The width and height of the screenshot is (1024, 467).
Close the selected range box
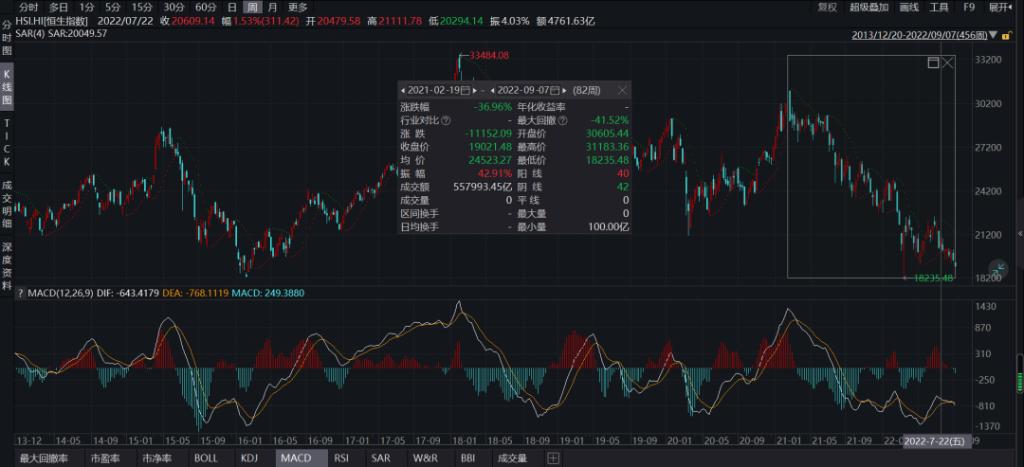(948, 62)
